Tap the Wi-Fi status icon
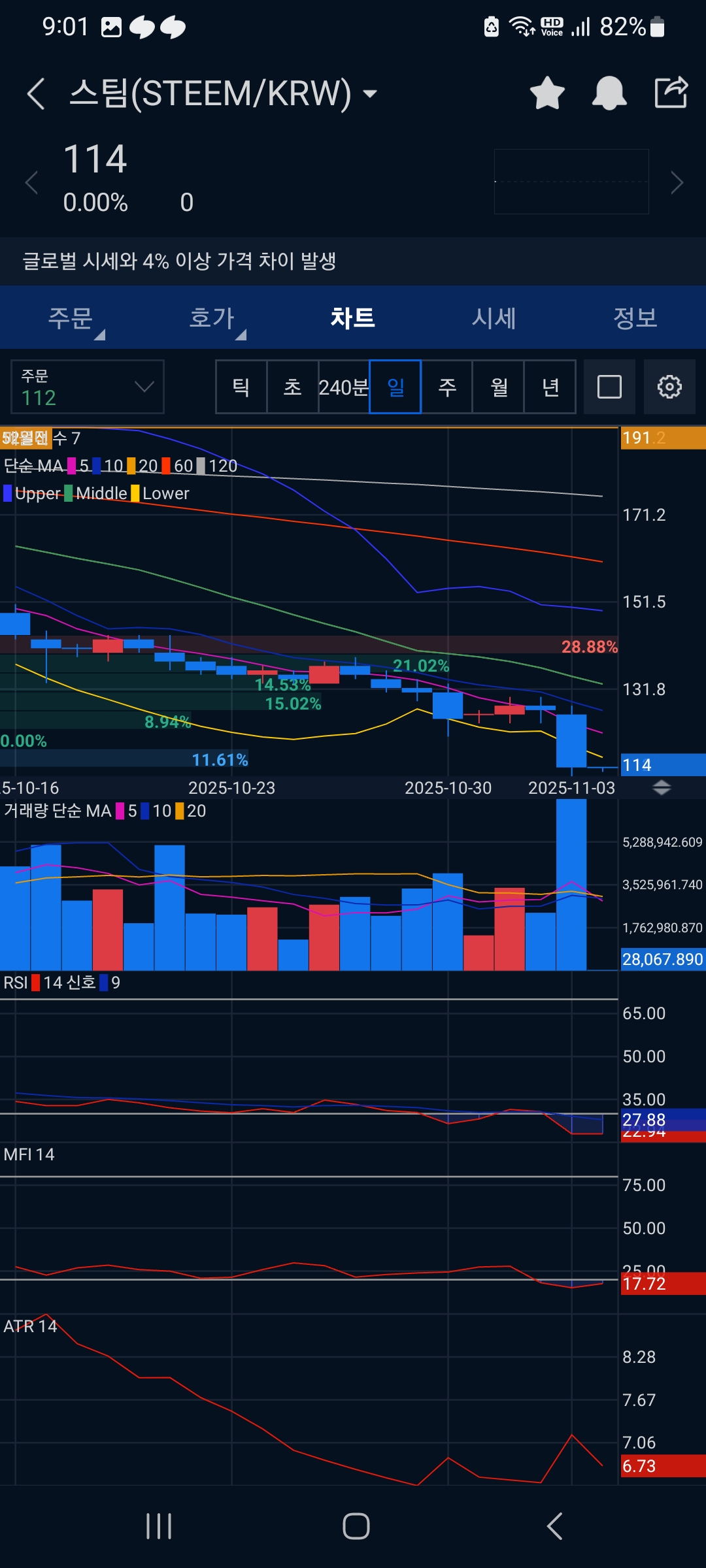 [522, 27]
